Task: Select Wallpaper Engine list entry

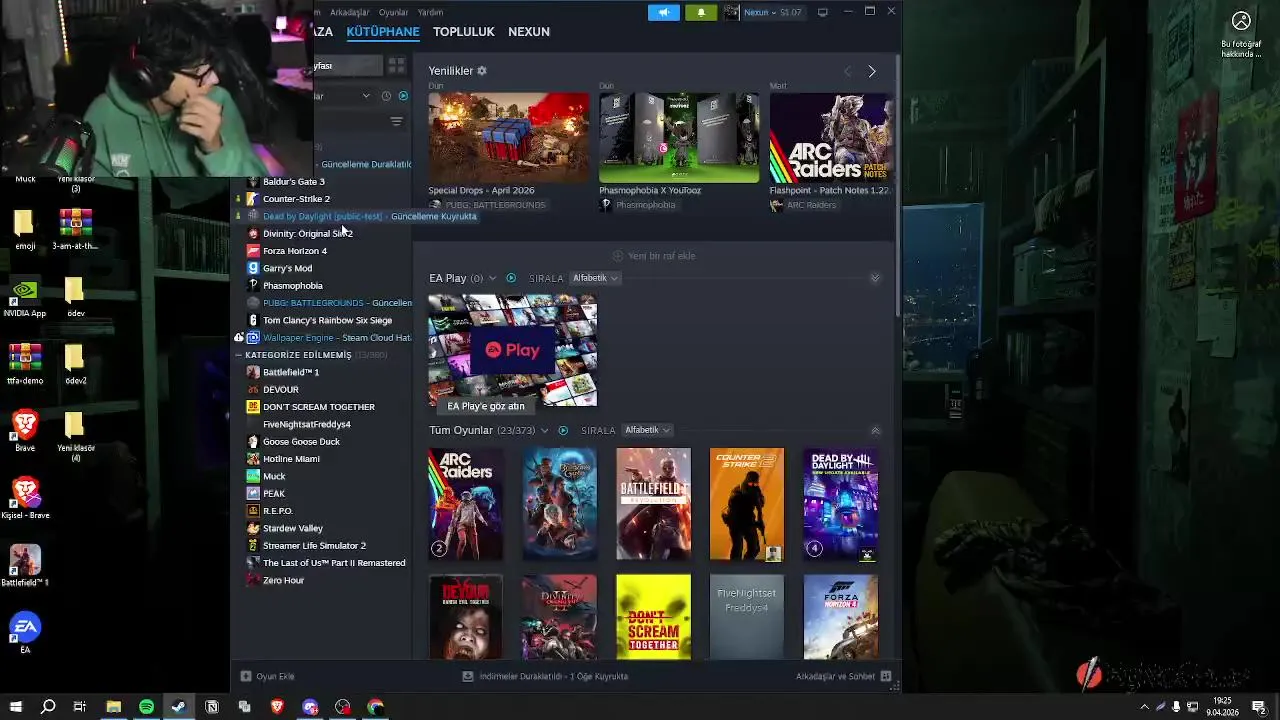Action: click(x=328, y=338)
